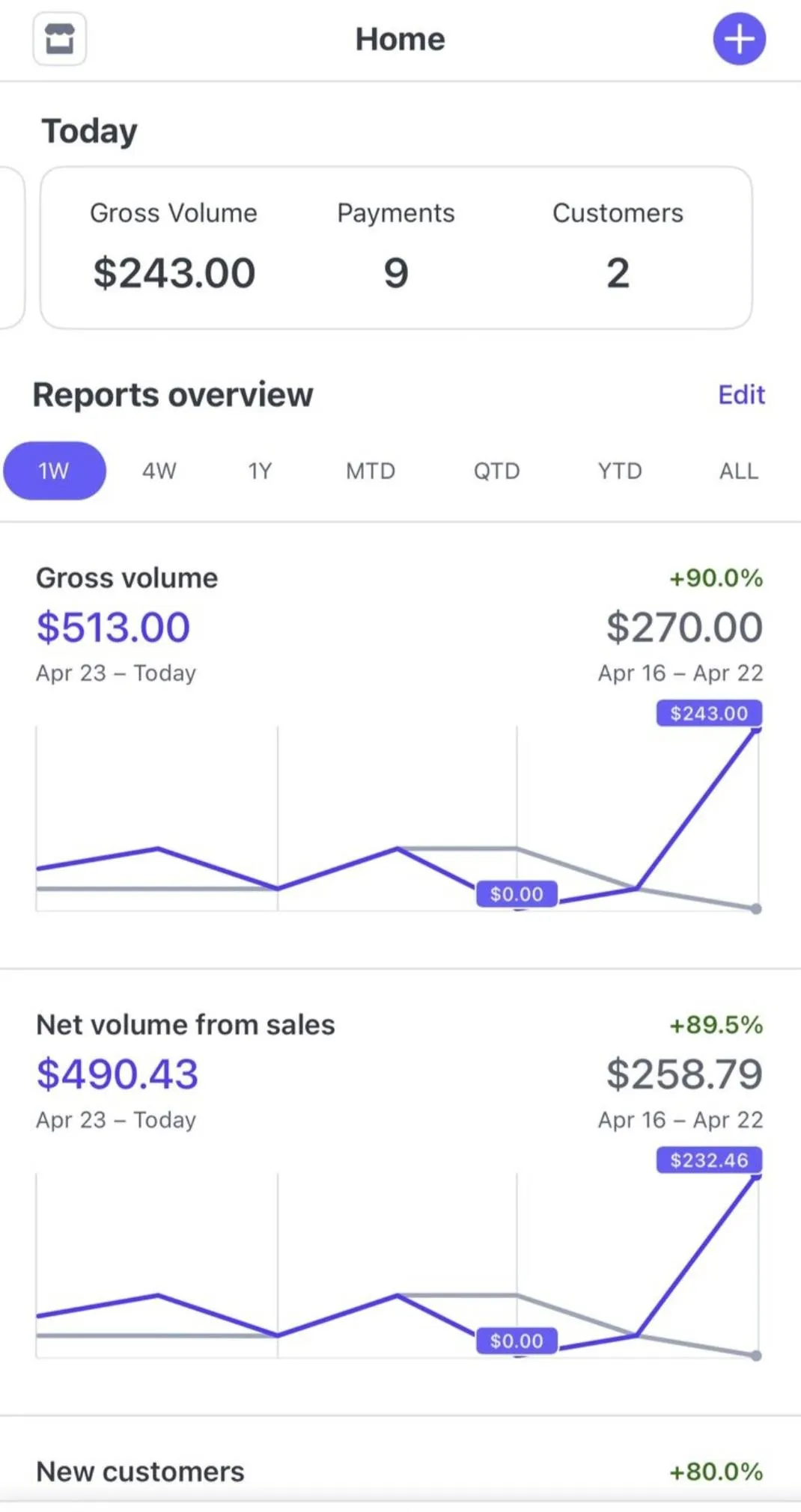The height and width of the screenshot is (1512, 801).
Task: Open the New customers report
Action: (x=141, y=1471)
